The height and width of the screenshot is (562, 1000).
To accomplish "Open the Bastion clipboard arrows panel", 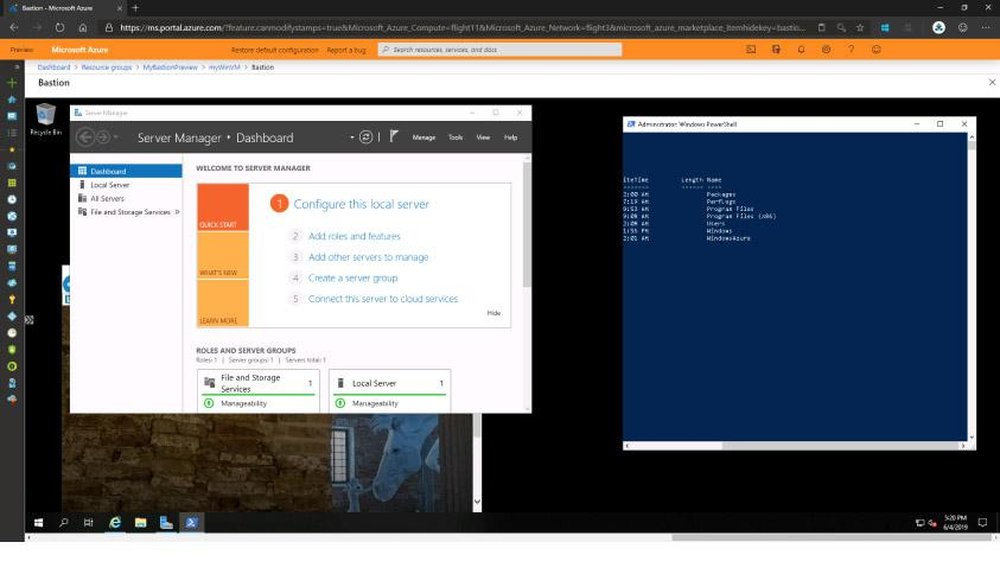I will coord(29,320).
